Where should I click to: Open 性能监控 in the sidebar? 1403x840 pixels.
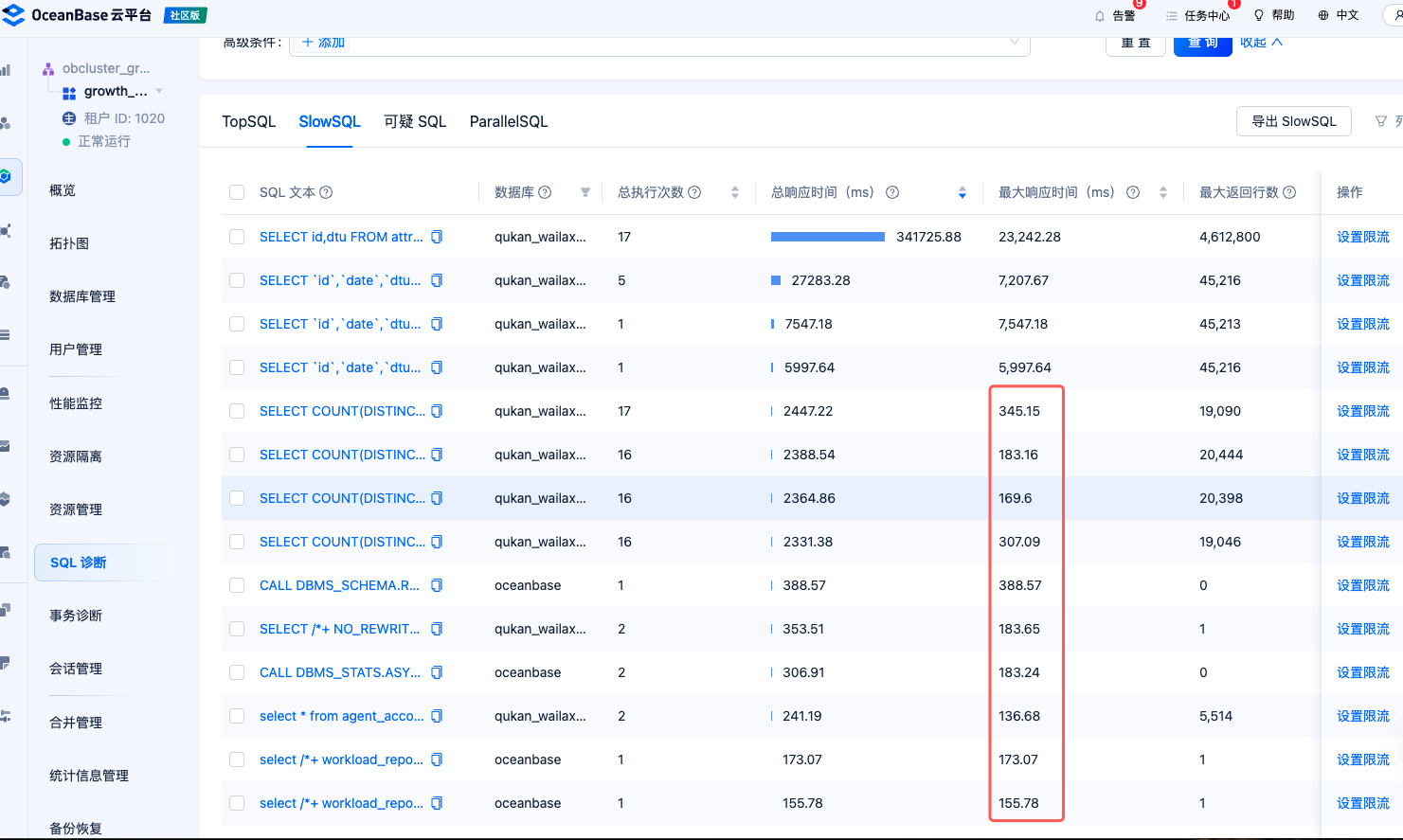point(76,403)
